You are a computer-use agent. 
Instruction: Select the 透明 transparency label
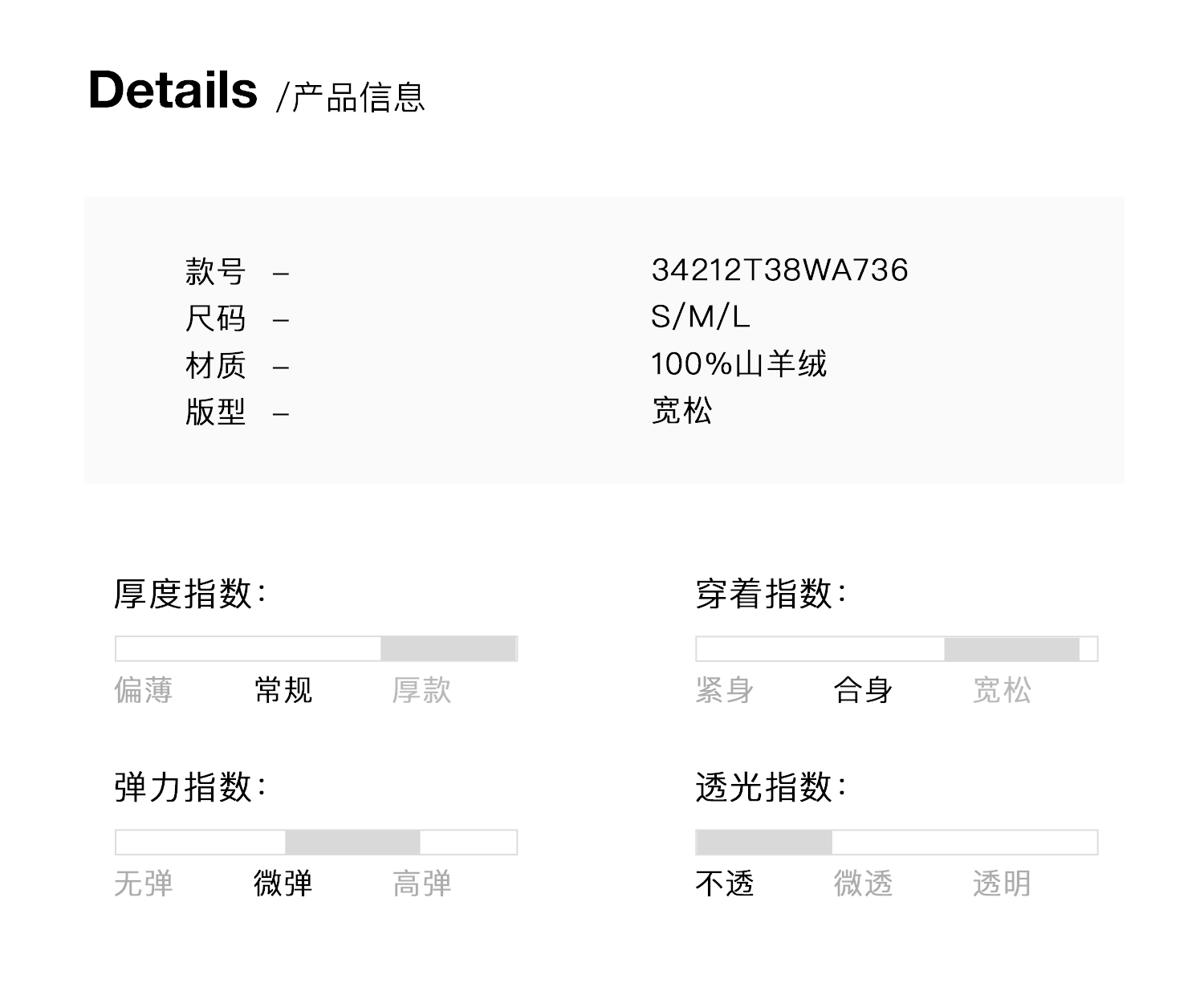click(x=1002, y=883)
